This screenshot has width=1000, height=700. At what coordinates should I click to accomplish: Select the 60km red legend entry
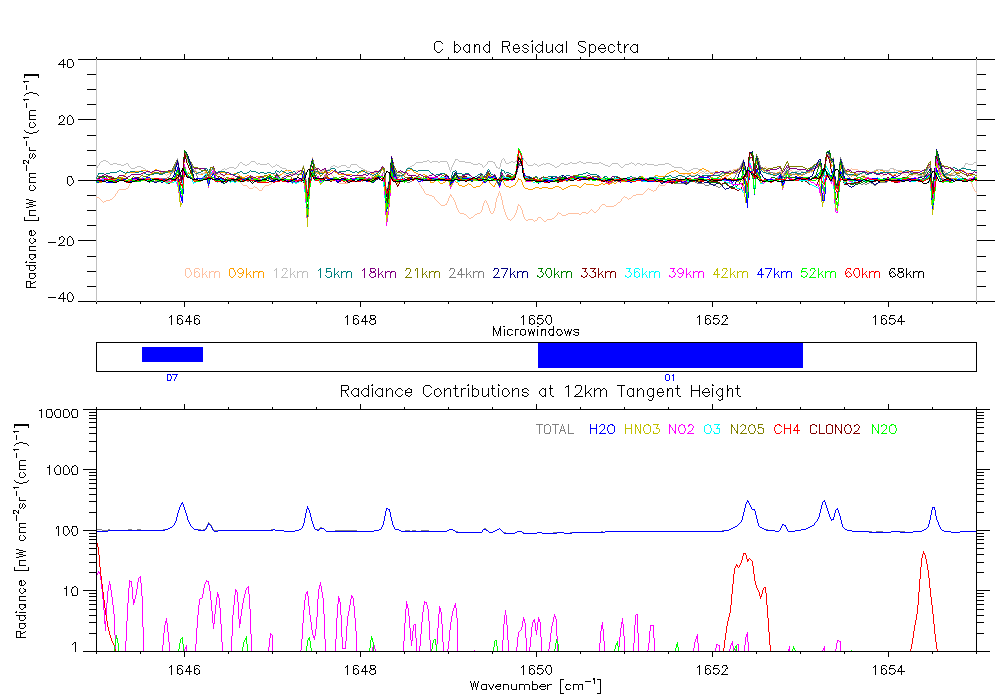point(863,273)
